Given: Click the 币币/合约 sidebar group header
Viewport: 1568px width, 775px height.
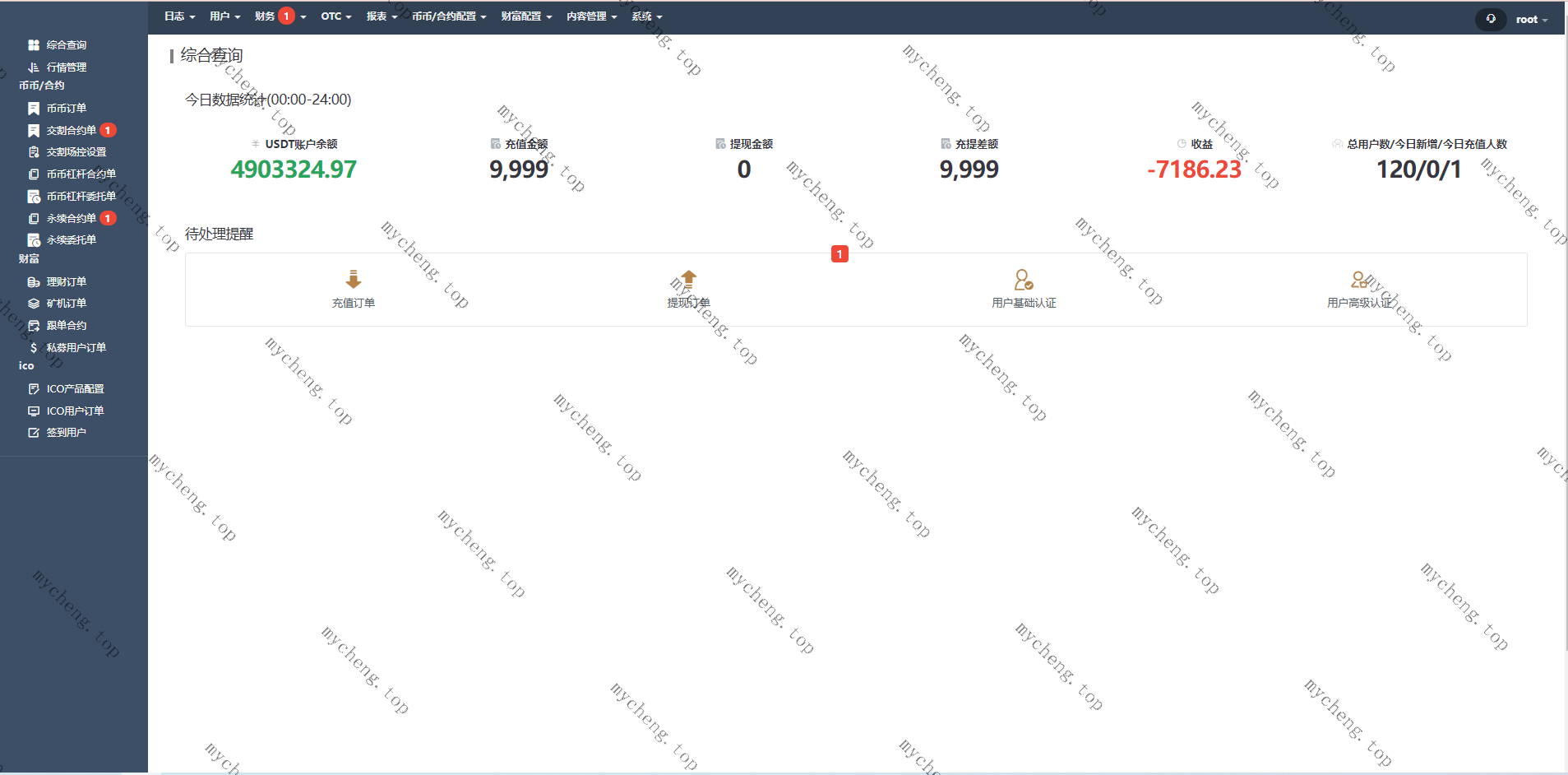Looking at the screenshot, I should point(42,86).
